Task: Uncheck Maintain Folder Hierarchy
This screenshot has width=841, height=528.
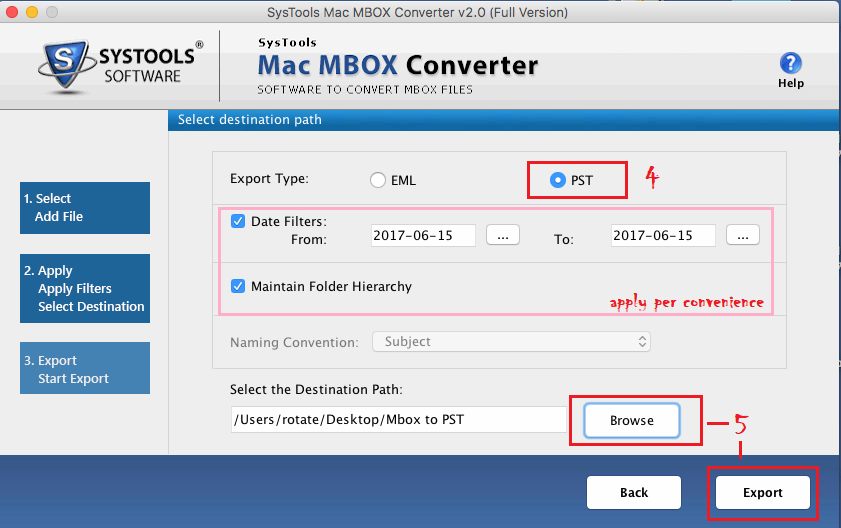Action: (238, 286)
